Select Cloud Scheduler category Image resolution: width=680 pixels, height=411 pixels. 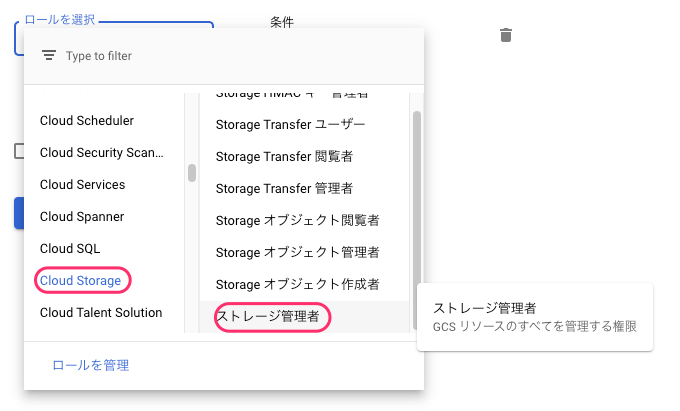(x=87, y=121)
